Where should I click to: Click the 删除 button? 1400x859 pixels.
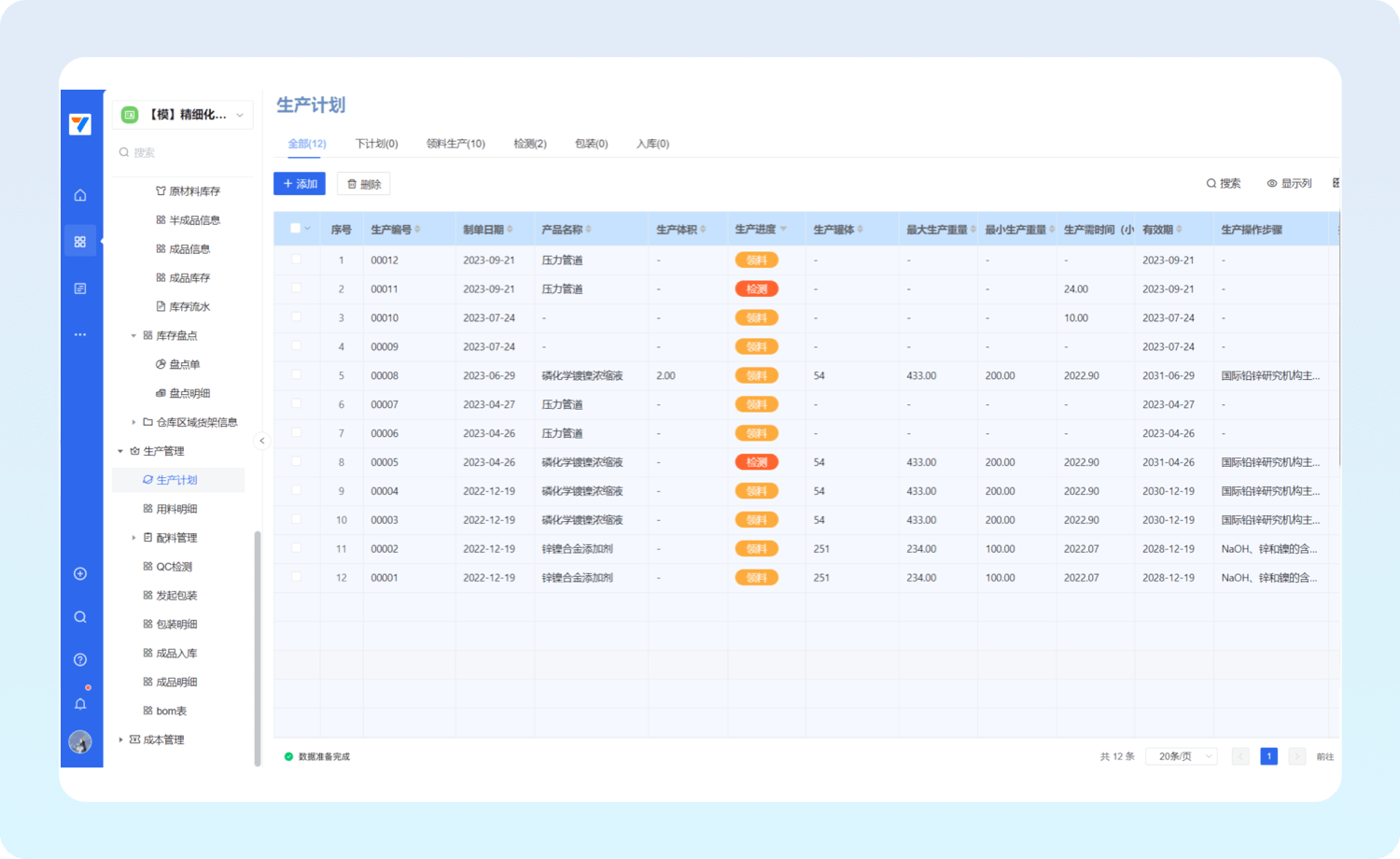pos(364,184)
